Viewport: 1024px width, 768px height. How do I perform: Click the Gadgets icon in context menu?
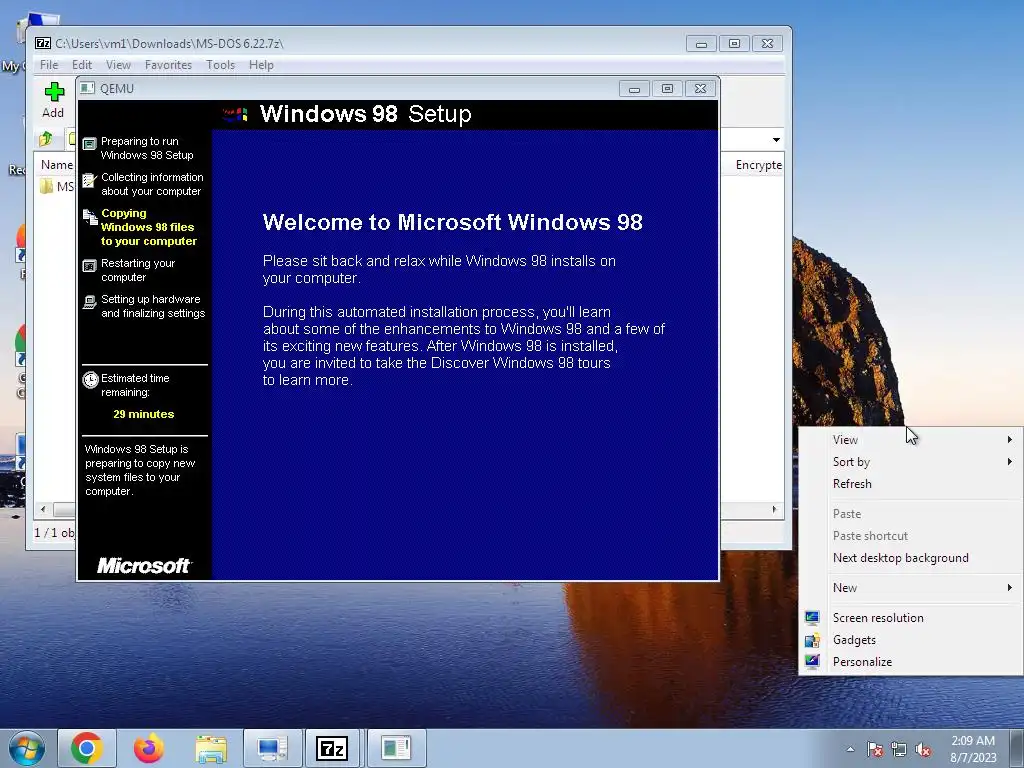(812, 639)
